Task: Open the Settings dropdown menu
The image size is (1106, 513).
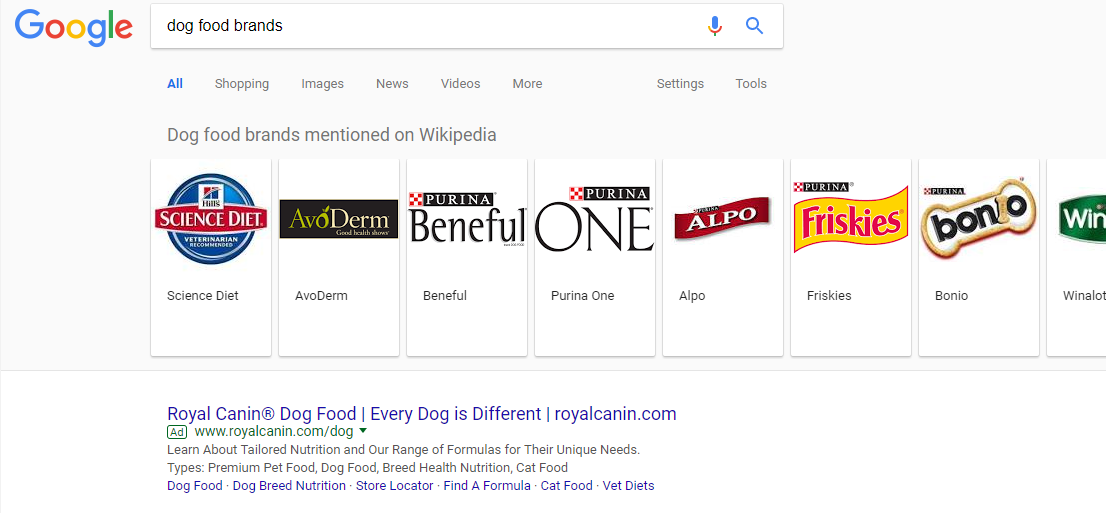Action: pos(680,84)
